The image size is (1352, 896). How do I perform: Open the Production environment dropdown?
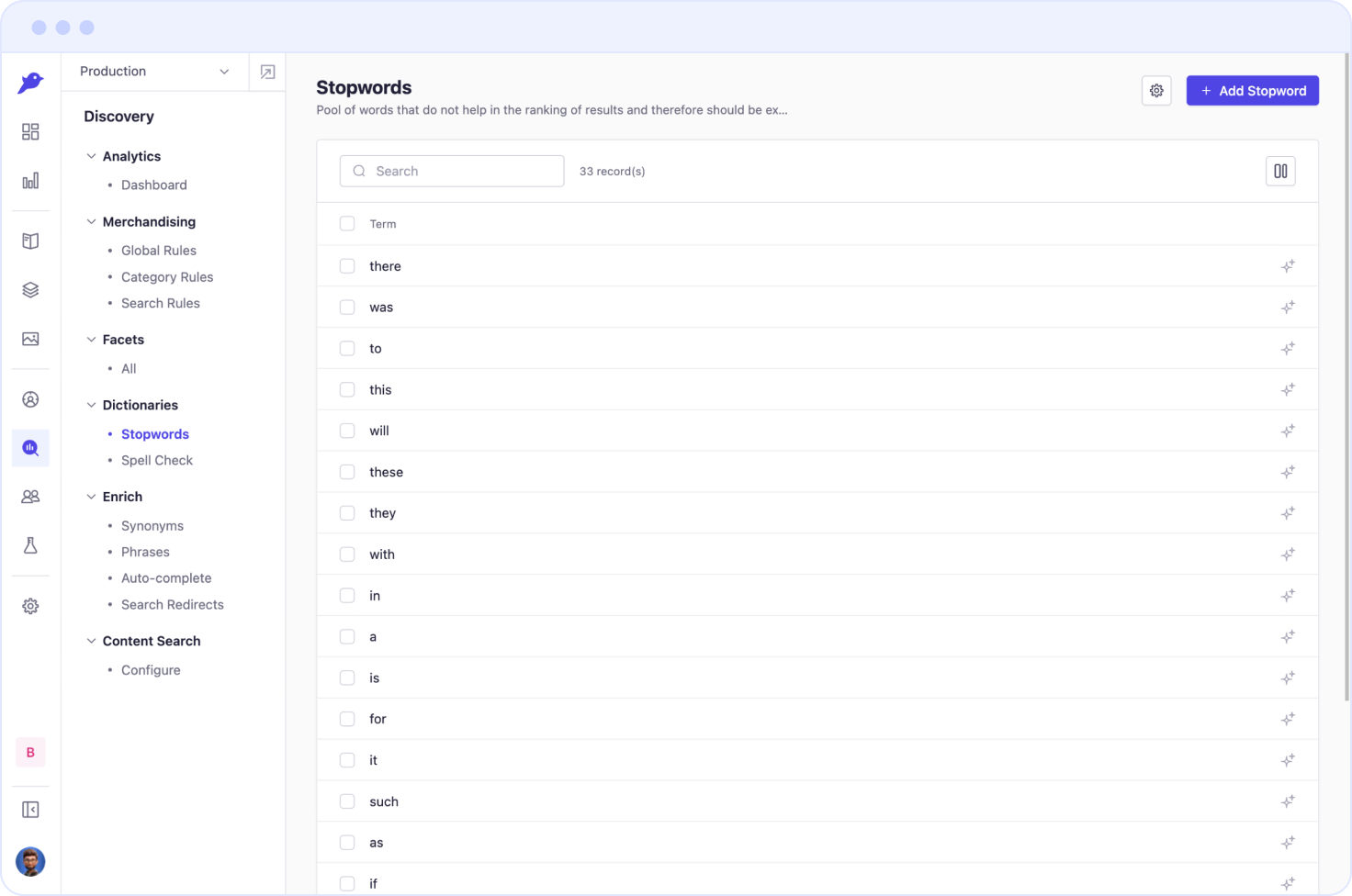click(x=154, y=72)
